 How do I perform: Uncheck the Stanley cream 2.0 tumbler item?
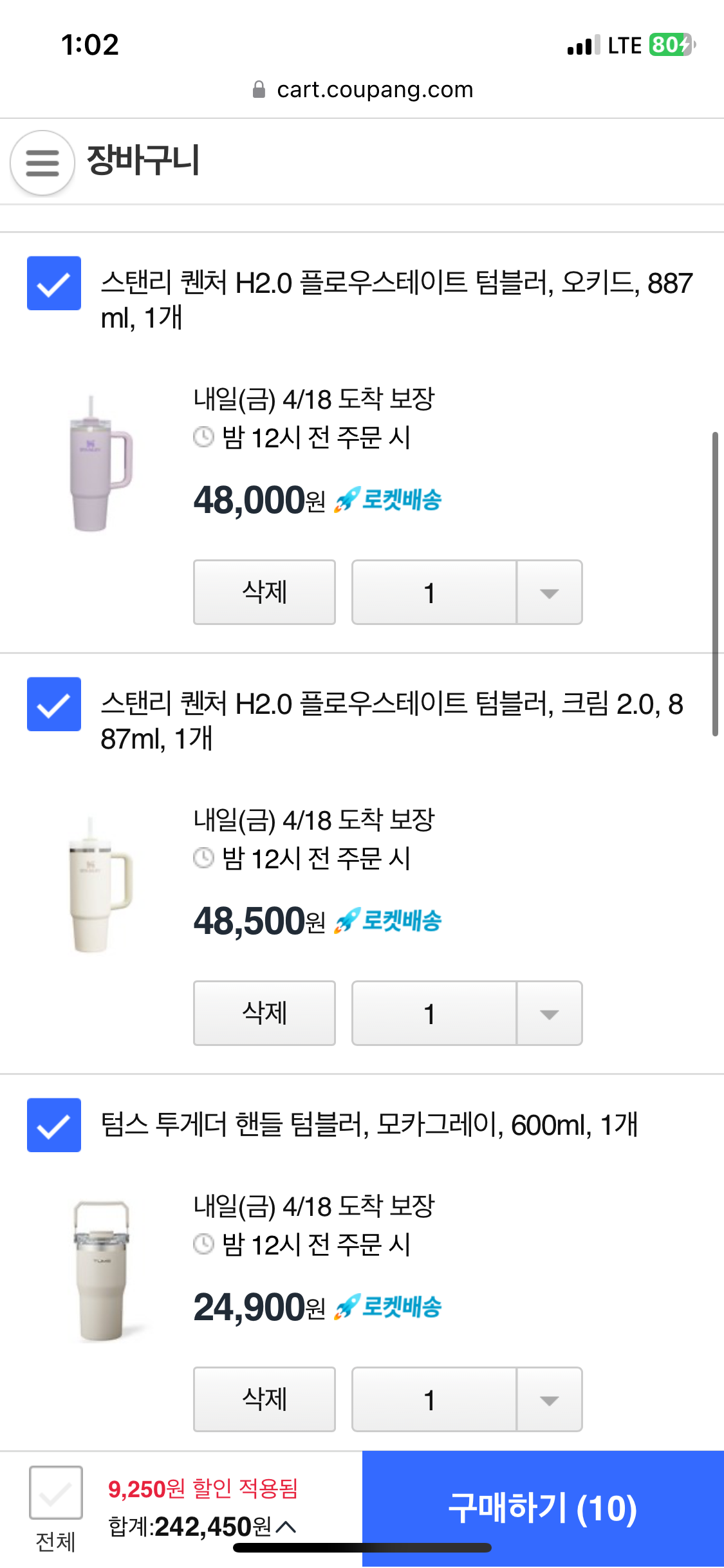(54, 704)
